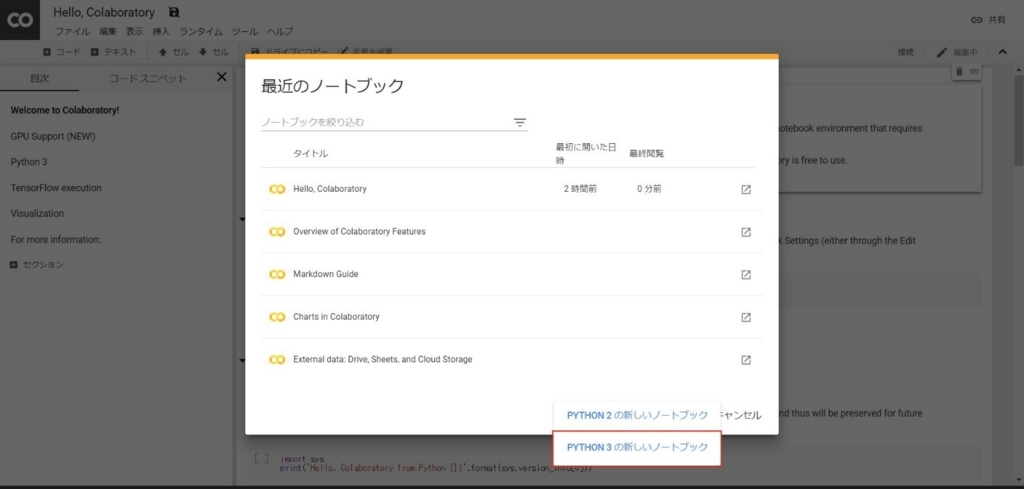
Task: Open Markdown Guide in new tab icon
Action: pos(746,274)
